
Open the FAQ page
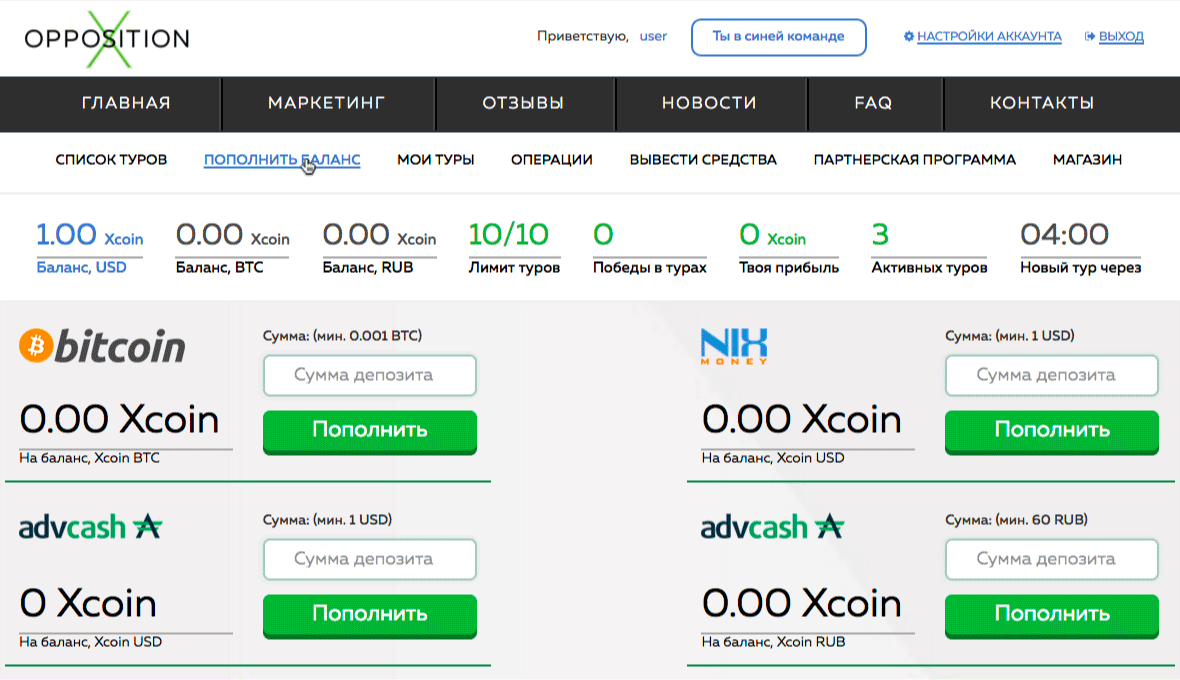tap(873, 103)
